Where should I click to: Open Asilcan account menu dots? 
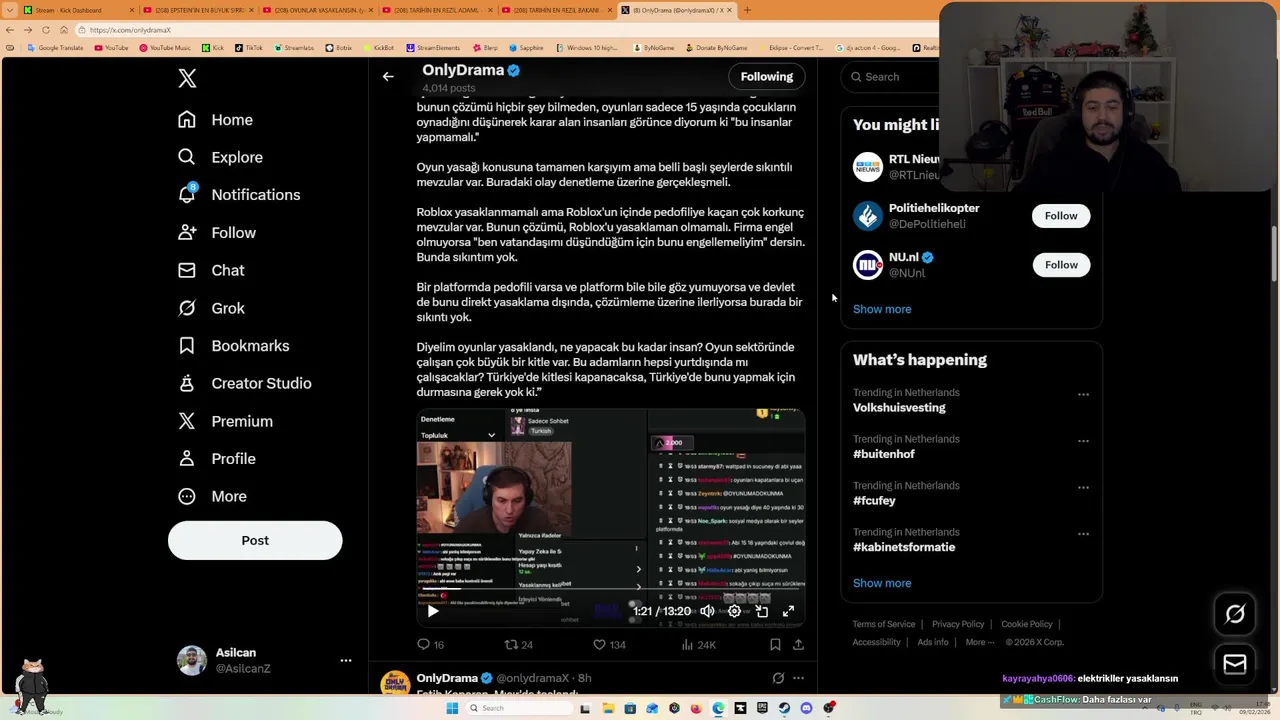pyautogui.click(x=346, y=660)
